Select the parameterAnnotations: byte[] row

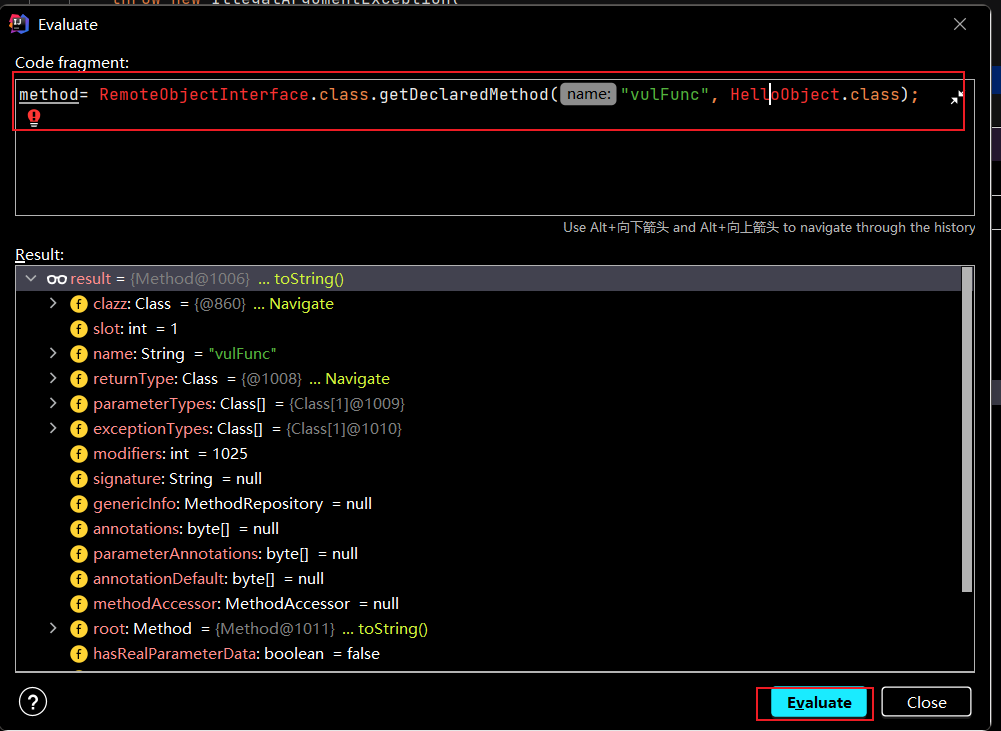[488, 554]
